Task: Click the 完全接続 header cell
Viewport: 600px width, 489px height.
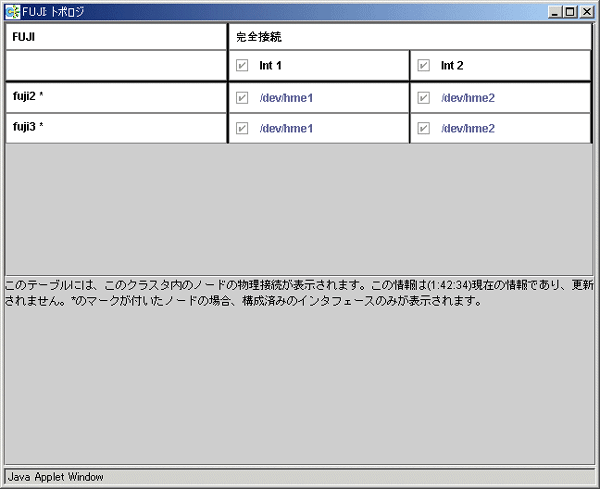Action: pos(410,37)
